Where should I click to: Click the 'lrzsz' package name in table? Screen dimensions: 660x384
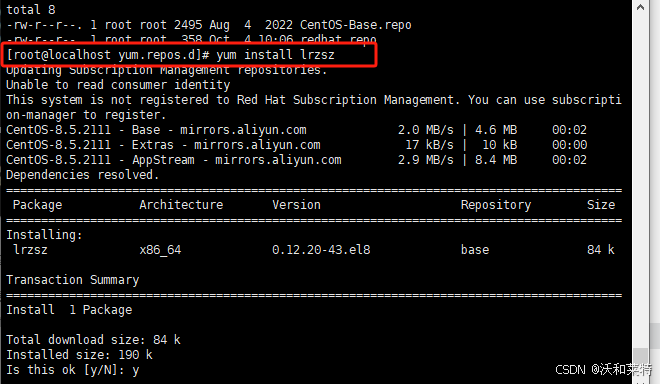tap(30, 250)
